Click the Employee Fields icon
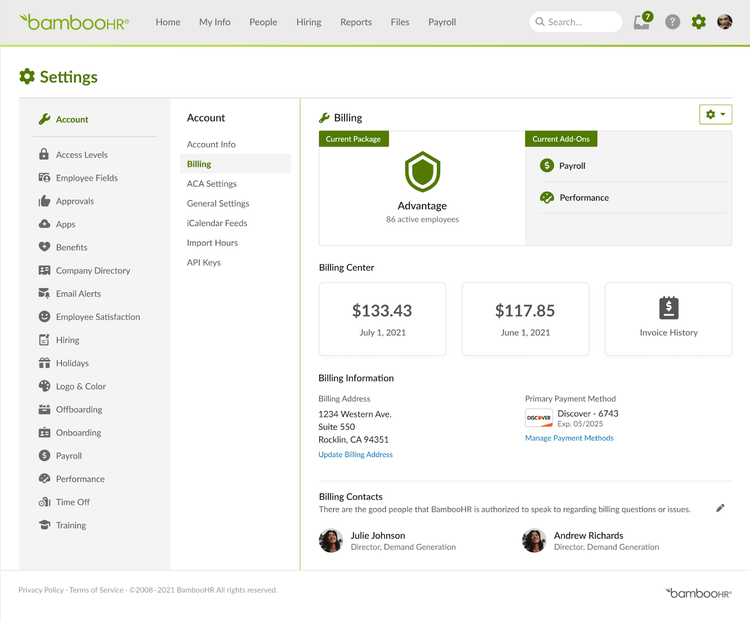The width and height of the screenshot is (750, 621). point(44,177)
